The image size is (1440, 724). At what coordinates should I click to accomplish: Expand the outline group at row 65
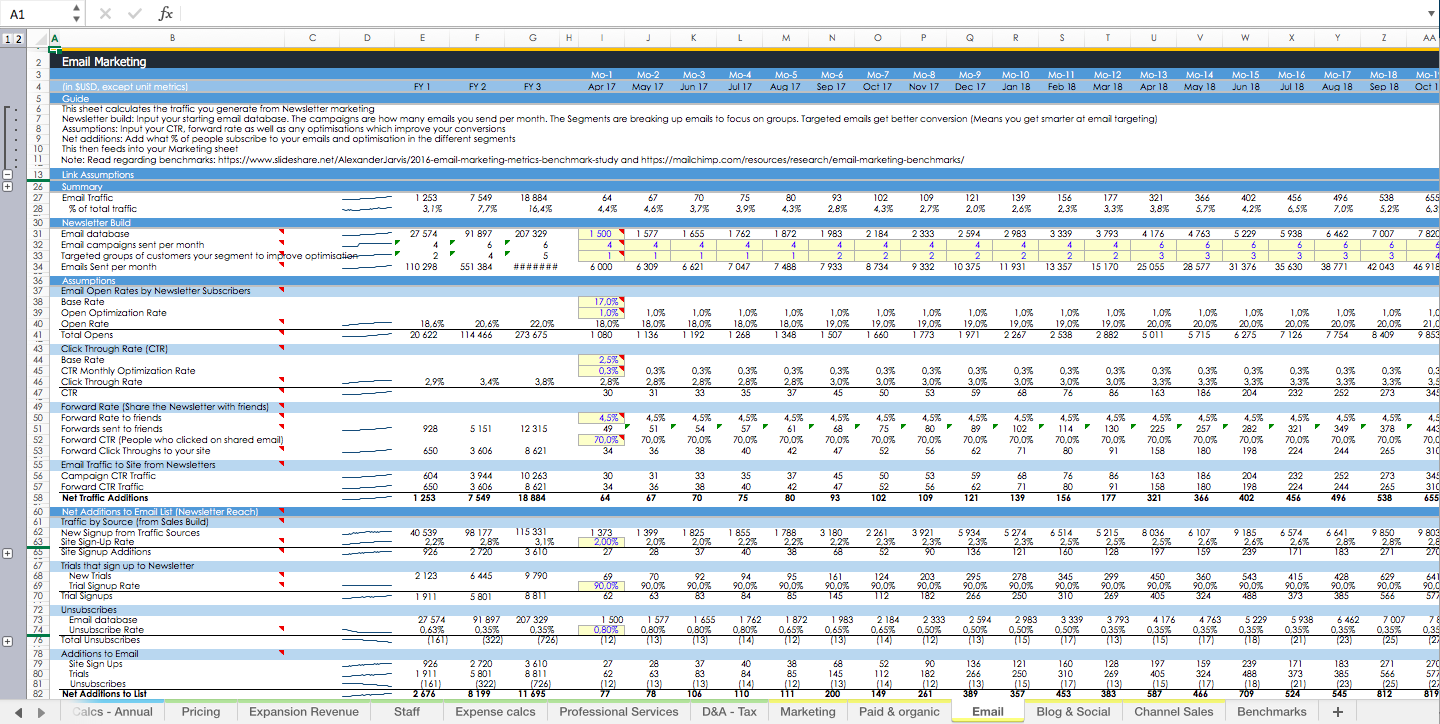point(8,552)
